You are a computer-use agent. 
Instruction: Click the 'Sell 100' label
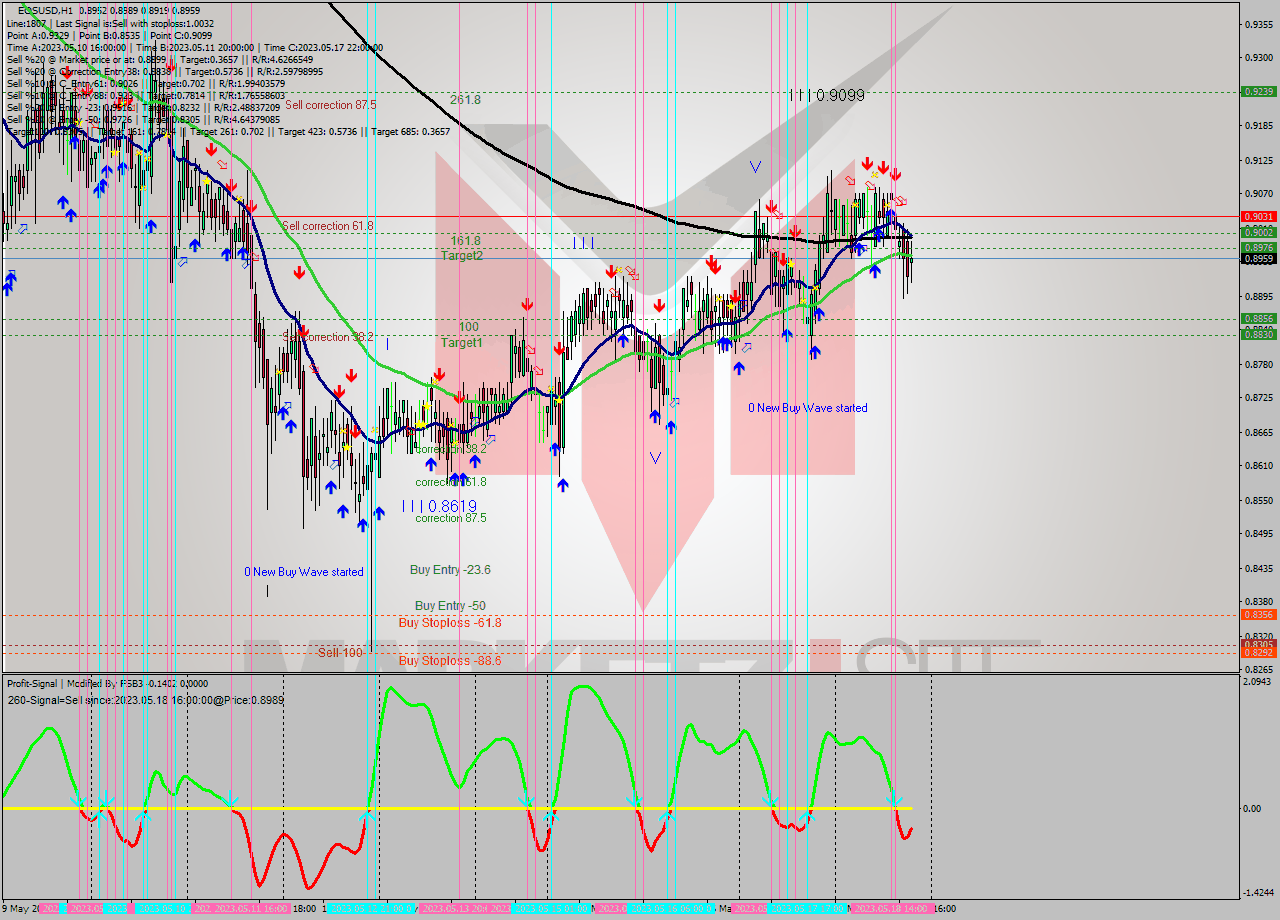click(340, 652)
